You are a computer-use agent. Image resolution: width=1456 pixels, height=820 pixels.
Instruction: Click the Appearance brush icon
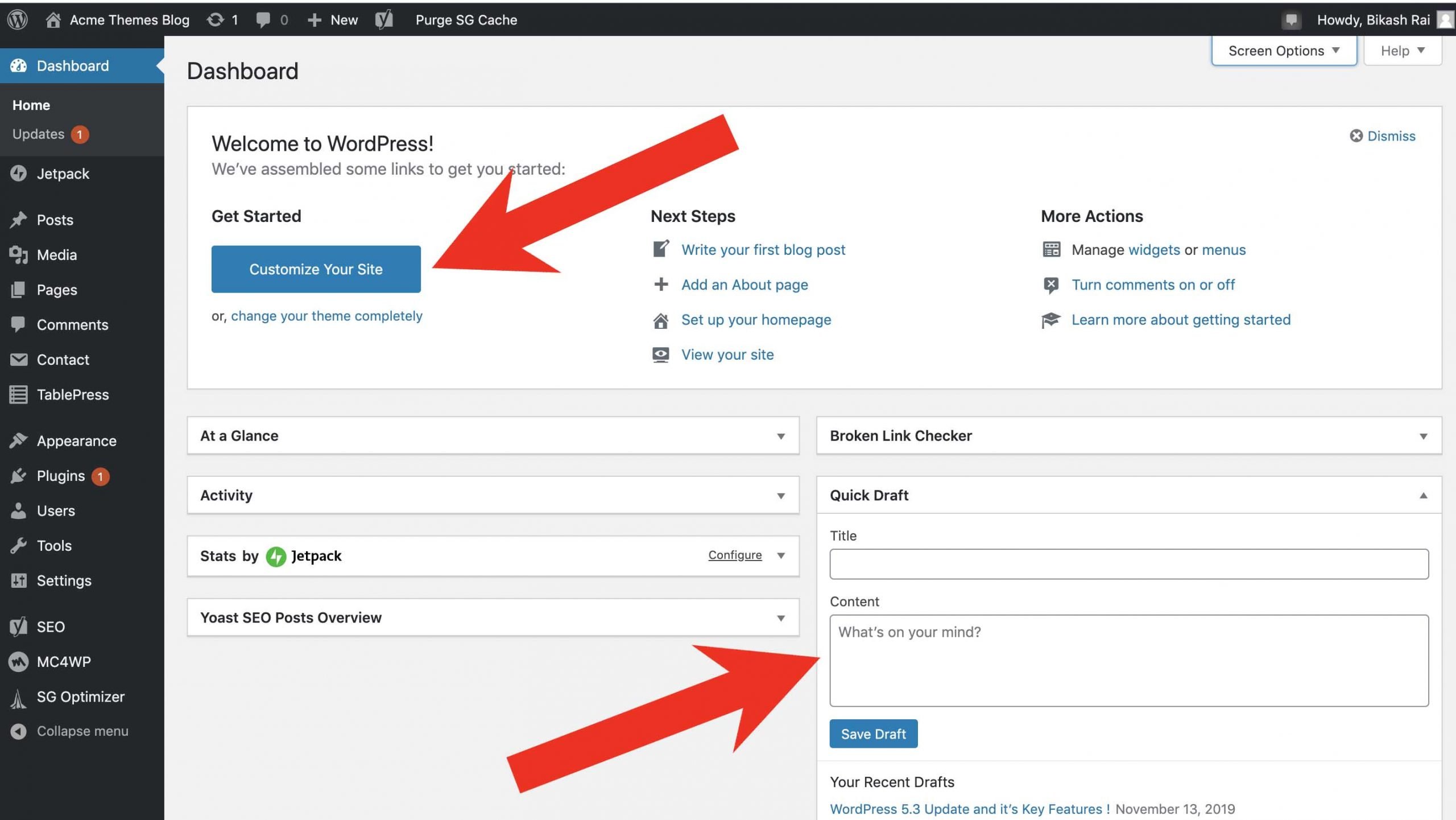[18, 440]
